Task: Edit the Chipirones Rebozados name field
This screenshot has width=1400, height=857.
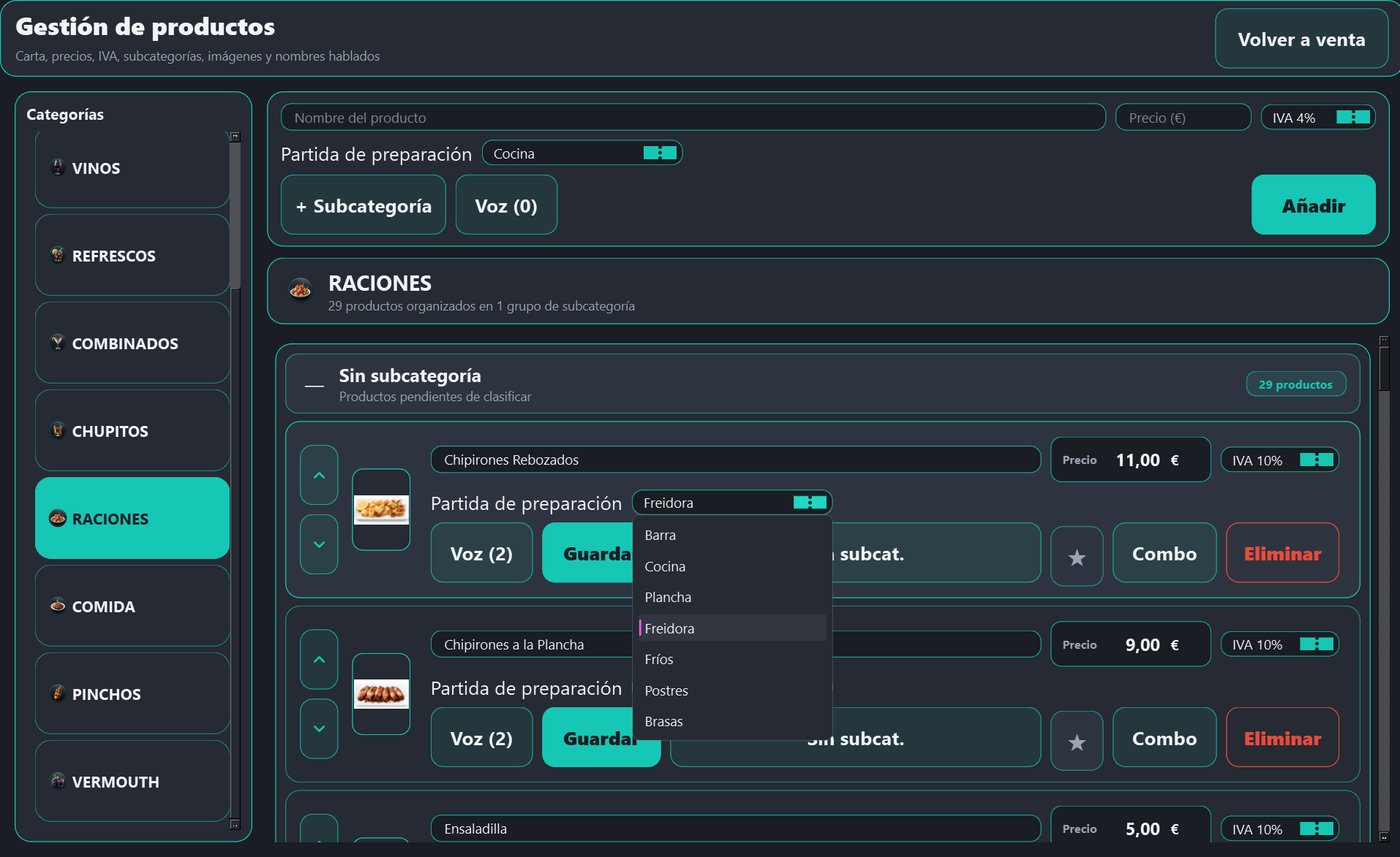Action: pos(736,460)
